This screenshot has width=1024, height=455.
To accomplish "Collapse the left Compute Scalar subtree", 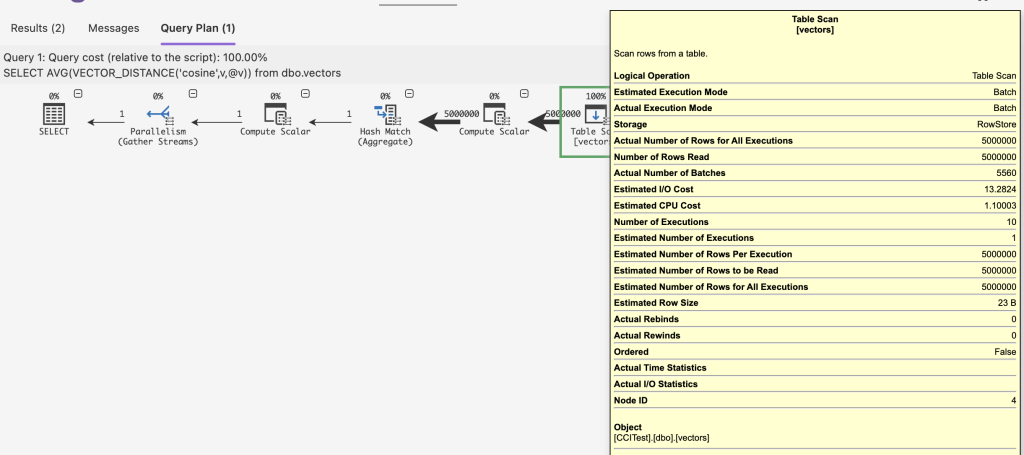I will coord(307,94).
